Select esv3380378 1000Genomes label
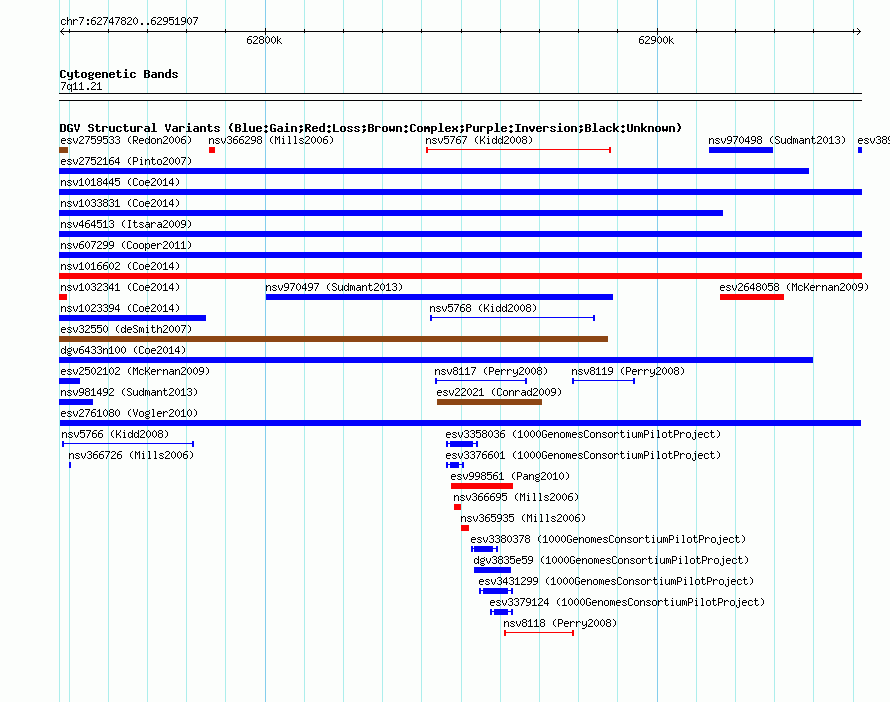The width and height of the screenshot is (890, 702). click(608, 539)
